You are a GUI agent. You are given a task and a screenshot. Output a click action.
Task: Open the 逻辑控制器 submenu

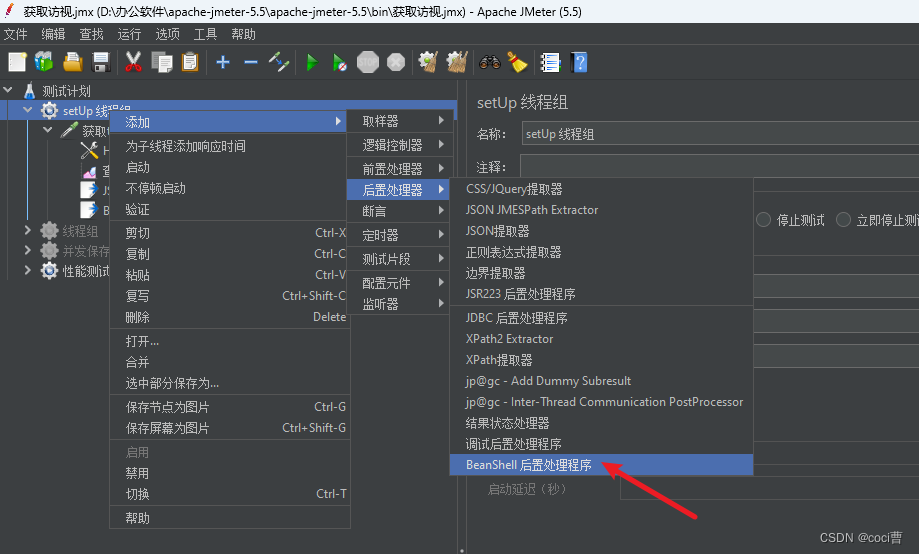point(400,145)
